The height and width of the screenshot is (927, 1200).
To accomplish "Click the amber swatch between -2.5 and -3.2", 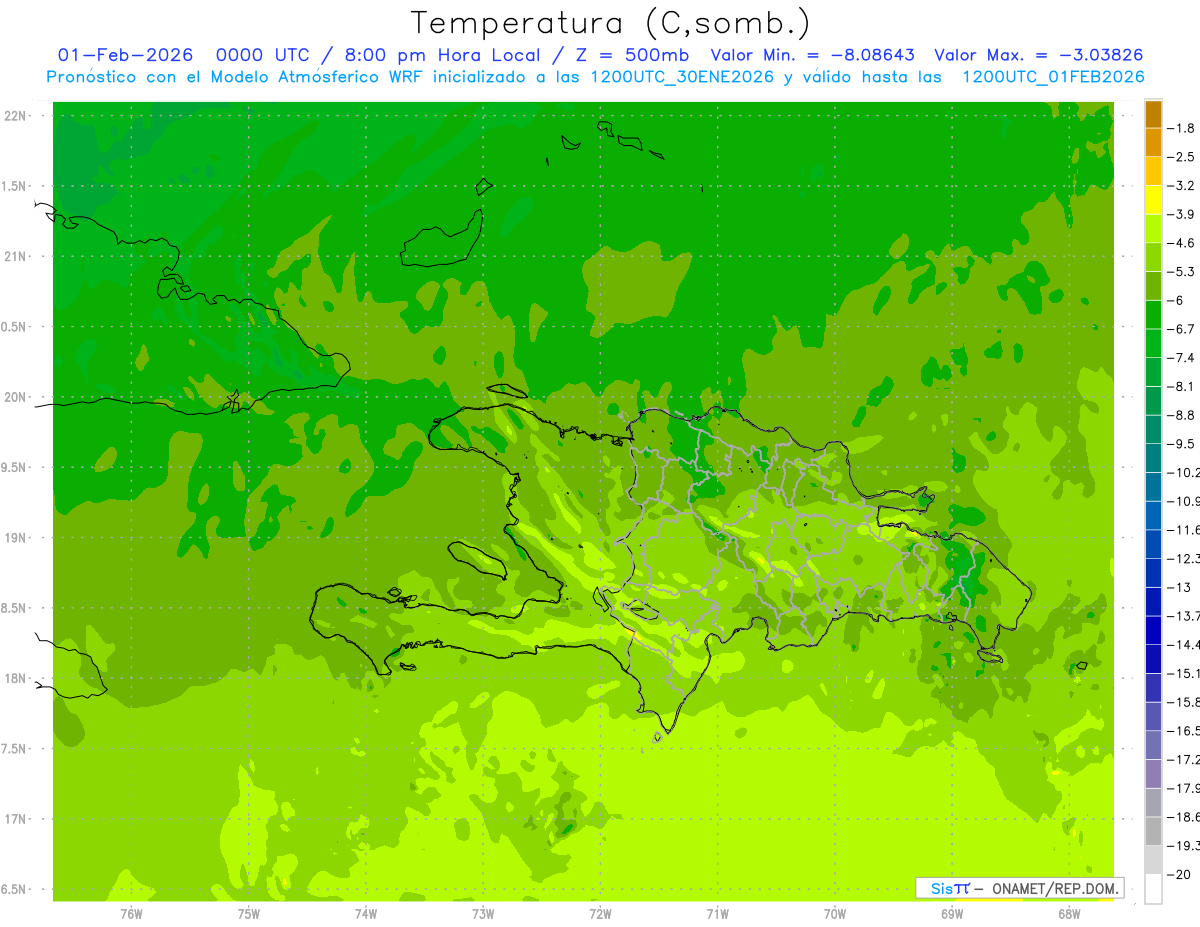I will pos(1153,172).
